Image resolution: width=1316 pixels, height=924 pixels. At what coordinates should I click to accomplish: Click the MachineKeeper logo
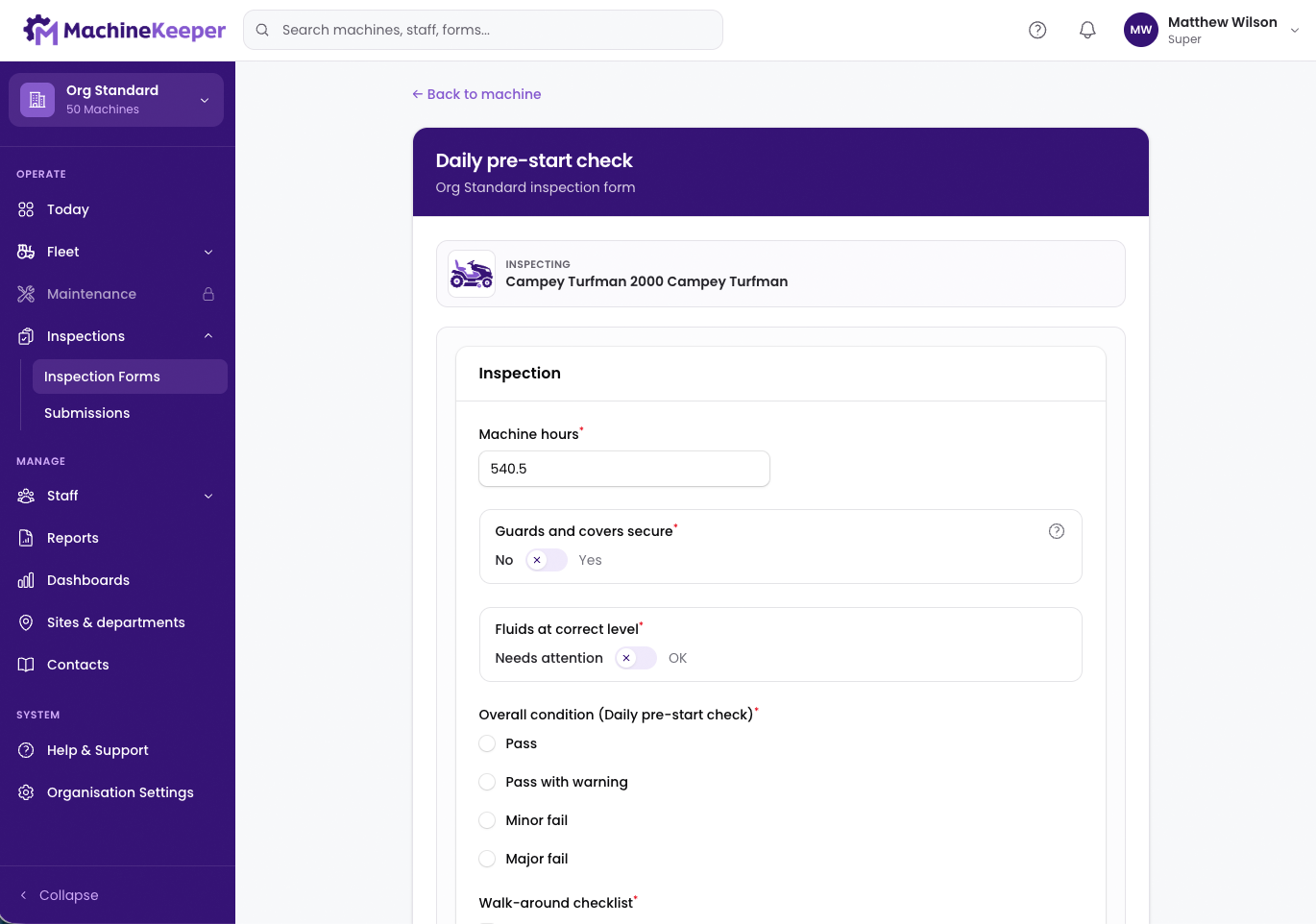click(x=125, y=30)
